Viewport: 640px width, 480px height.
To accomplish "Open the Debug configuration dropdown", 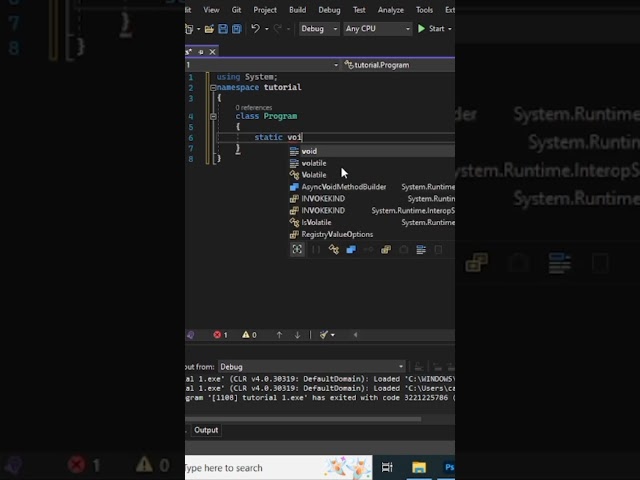I will (x=319, y=29).
